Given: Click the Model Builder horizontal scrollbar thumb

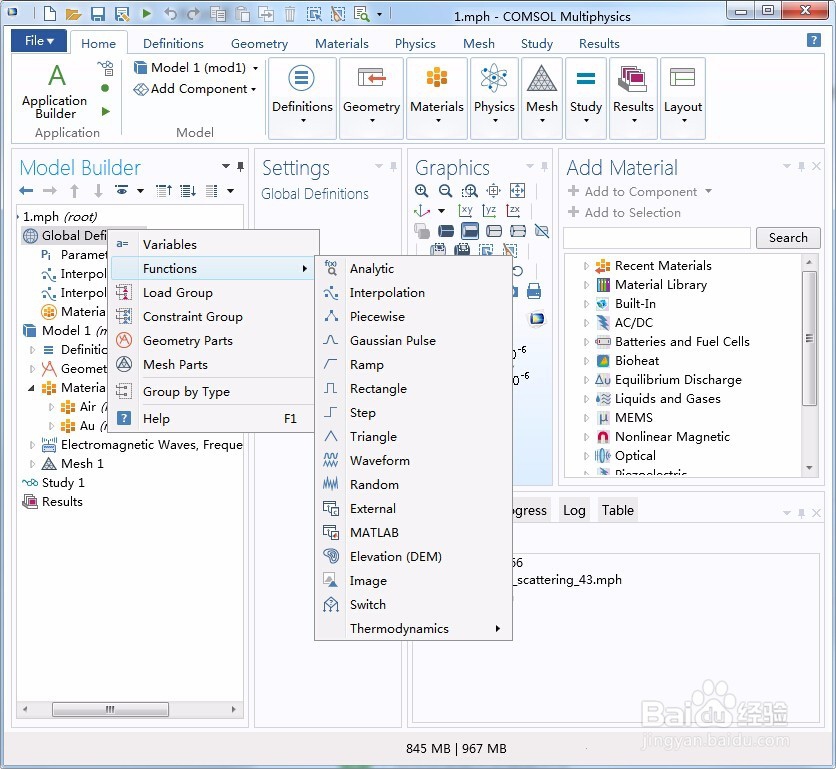Looking at the screenshot, I should point(110,709).
